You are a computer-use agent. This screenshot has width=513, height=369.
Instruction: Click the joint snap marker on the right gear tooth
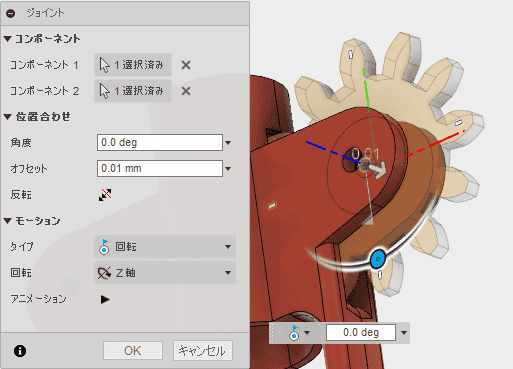click(459, 123)
